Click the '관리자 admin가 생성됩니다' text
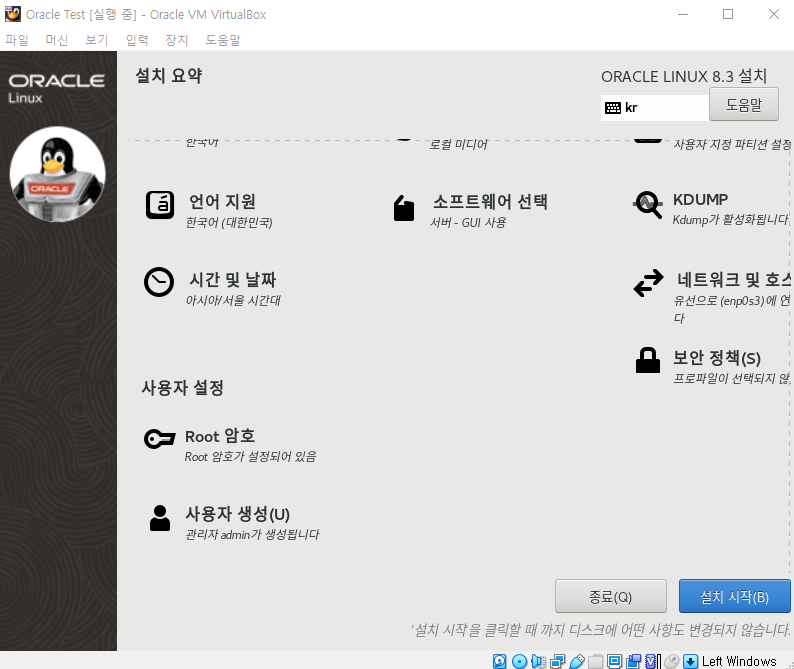Viewport: 794px width, 669px height. pos(252,535)
